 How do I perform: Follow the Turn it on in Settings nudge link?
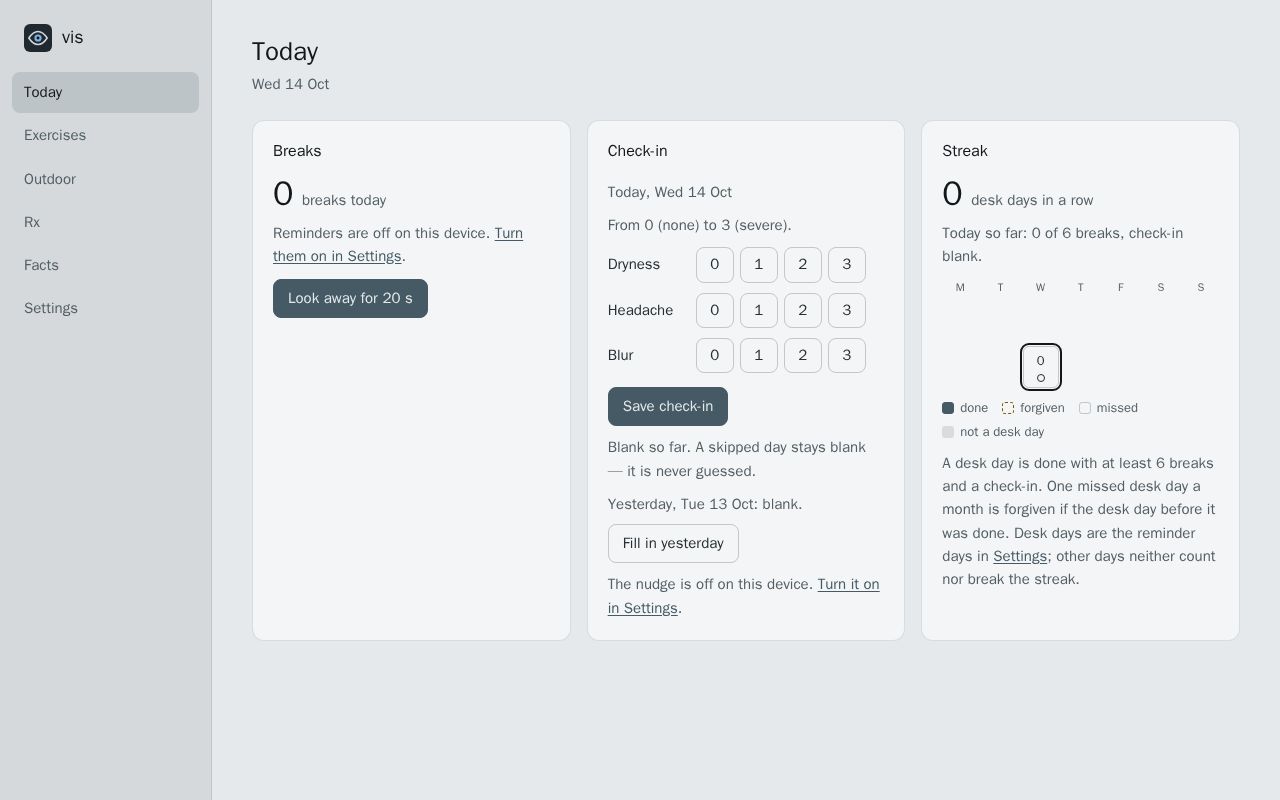pyautogui.click(x=744, y=596)
